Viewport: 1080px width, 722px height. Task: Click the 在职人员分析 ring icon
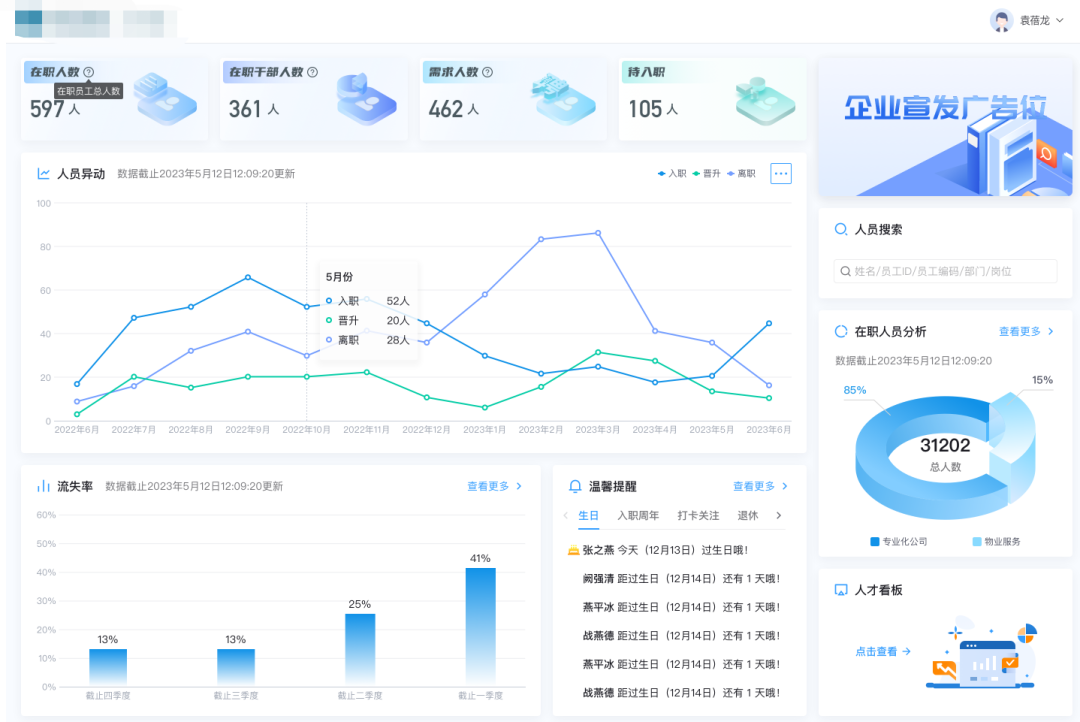(x=841, y=331)
